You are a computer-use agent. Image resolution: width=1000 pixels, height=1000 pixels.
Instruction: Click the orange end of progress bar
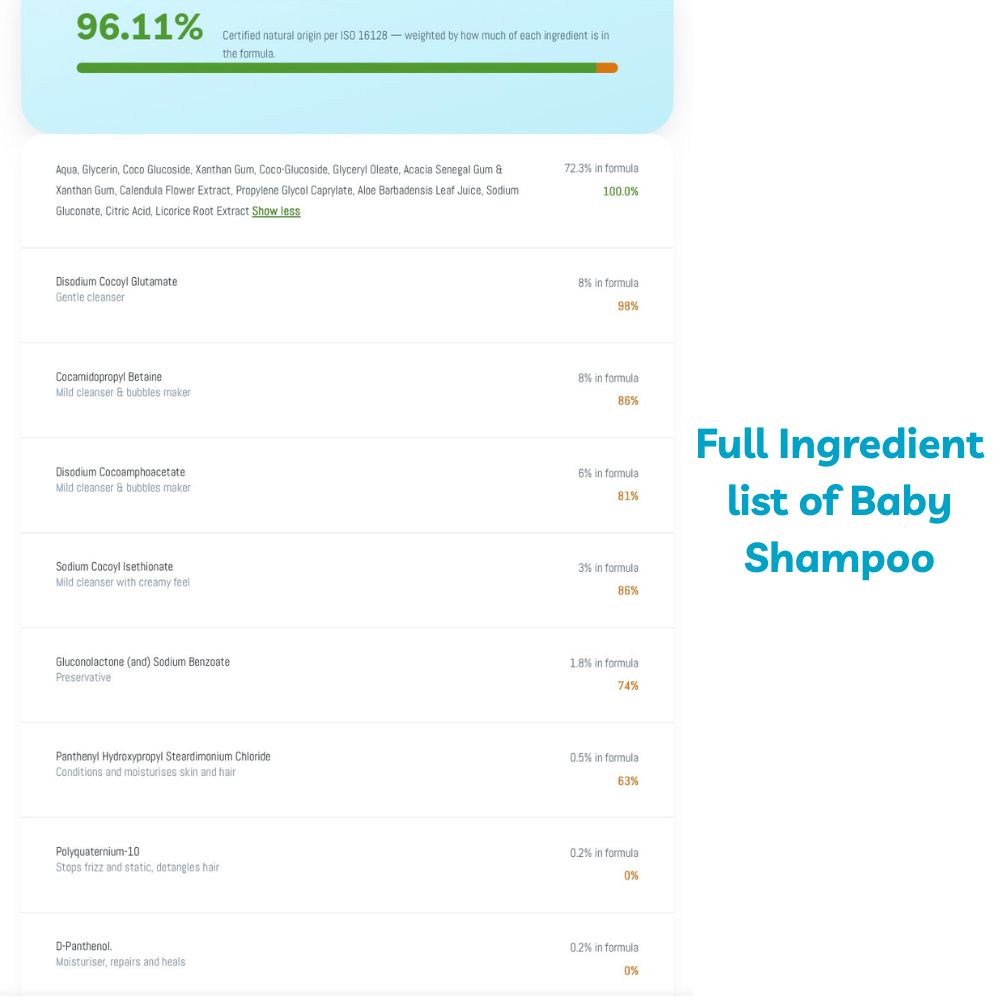tap(607, 68)
